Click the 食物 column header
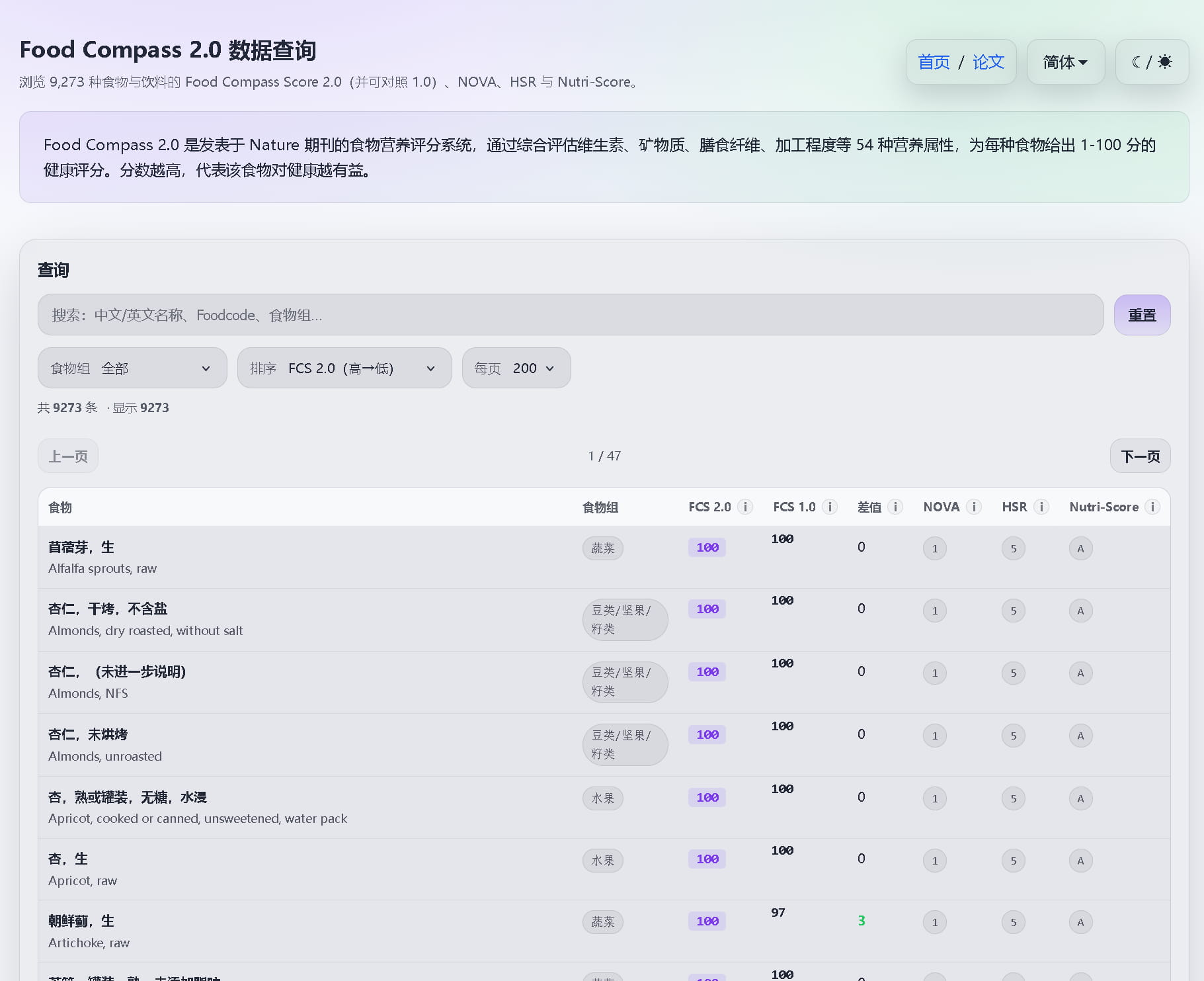1204x981 pixels. [x=60, y=507]
